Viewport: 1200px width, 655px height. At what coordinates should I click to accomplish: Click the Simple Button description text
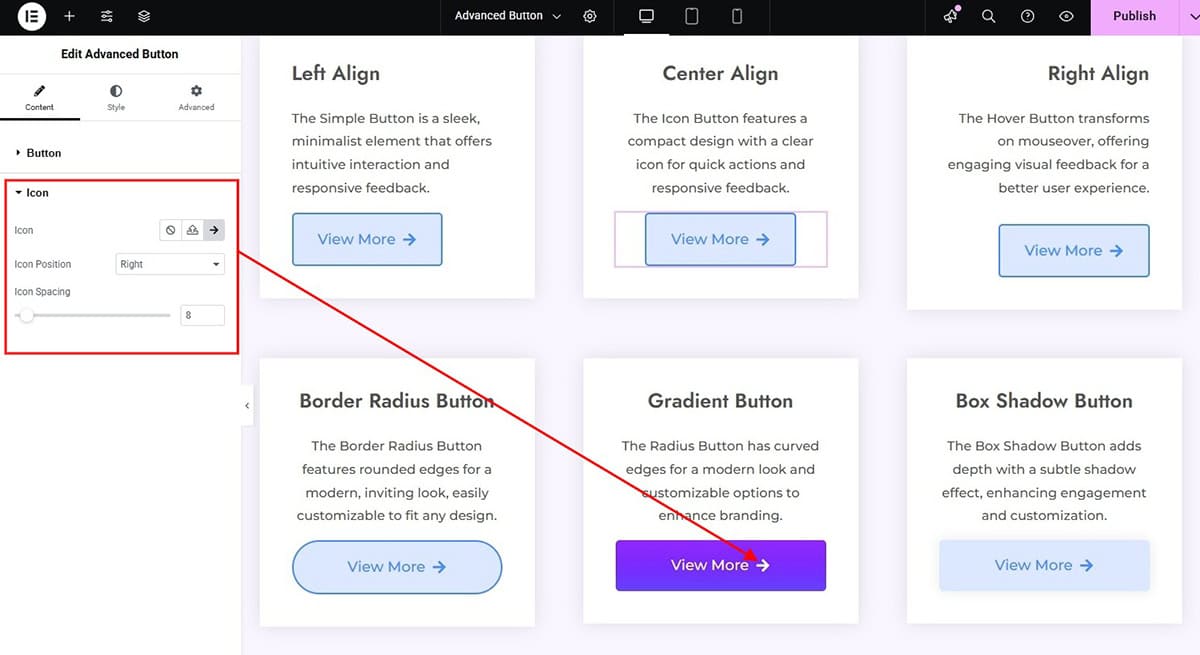click(x=392, y=153)
